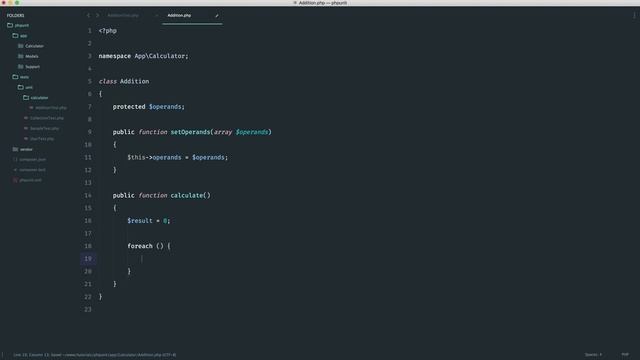Click 'protected $operands;' in the editor
This screenshot has height=360, width=640.
point(149,107)
